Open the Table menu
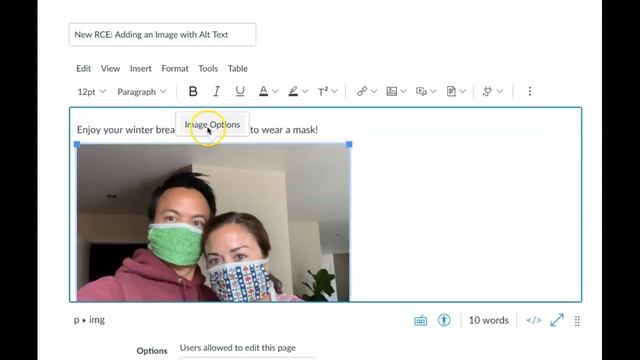 (238, 69)
